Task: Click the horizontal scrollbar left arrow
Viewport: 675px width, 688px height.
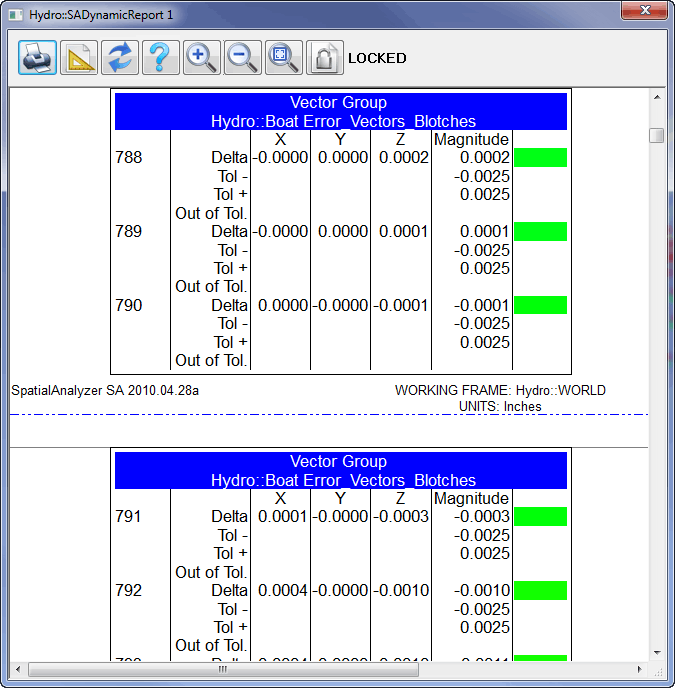Action: [x=18, y=669]
